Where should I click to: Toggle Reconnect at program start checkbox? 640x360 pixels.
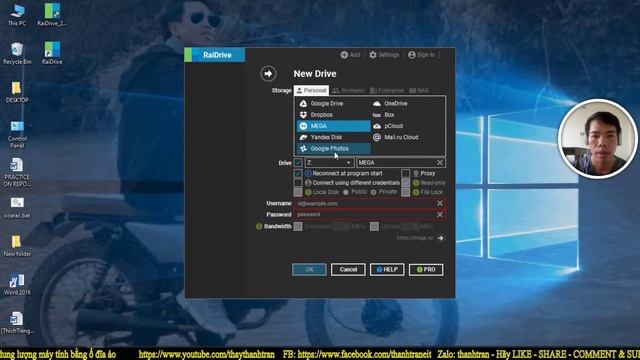[298, 173]
